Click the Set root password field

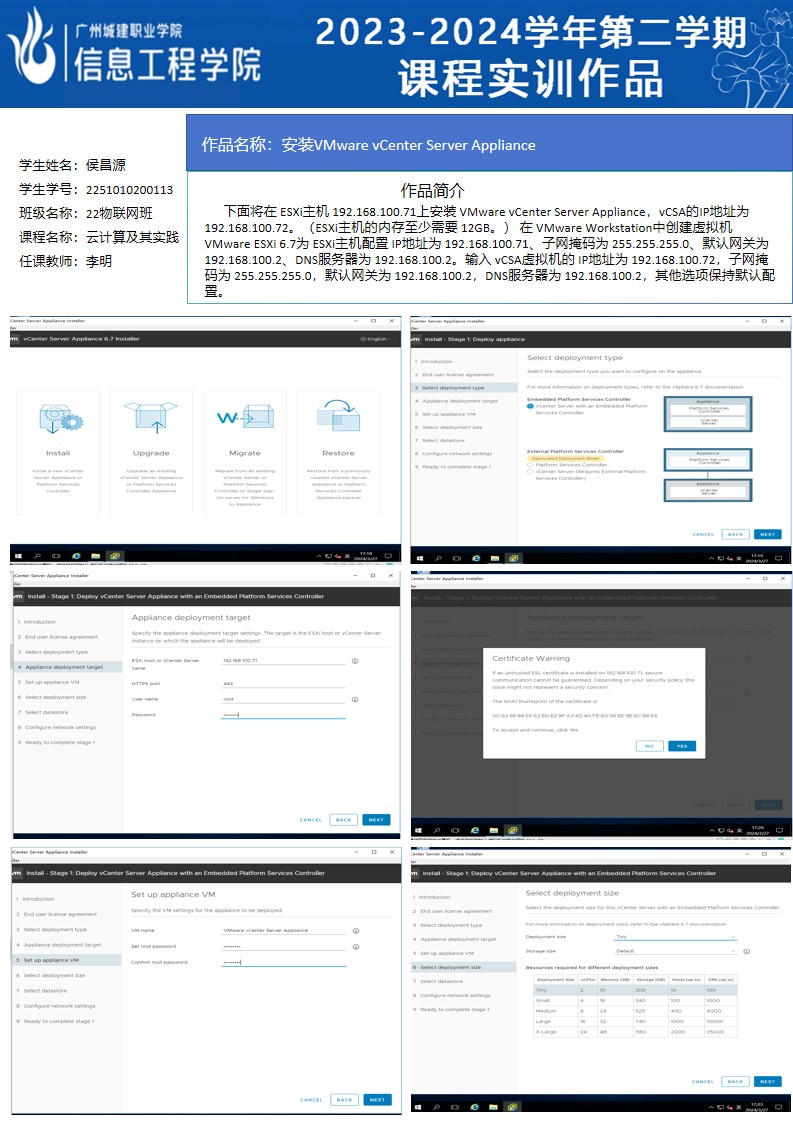click(283, 946)
